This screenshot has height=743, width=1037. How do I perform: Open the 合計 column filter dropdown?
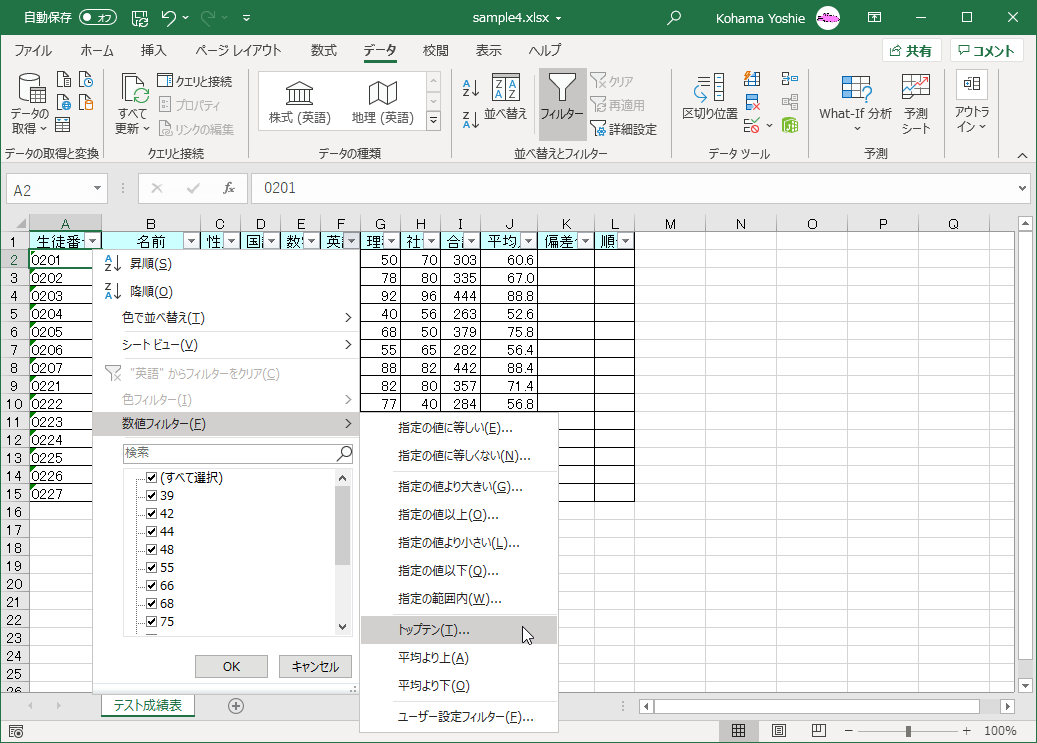coord(472,241)
